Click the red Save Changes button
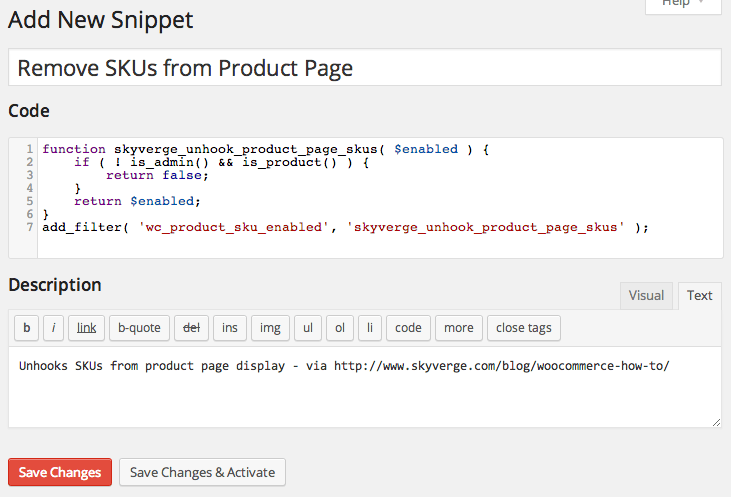731x497 pixels. (60, 472)
